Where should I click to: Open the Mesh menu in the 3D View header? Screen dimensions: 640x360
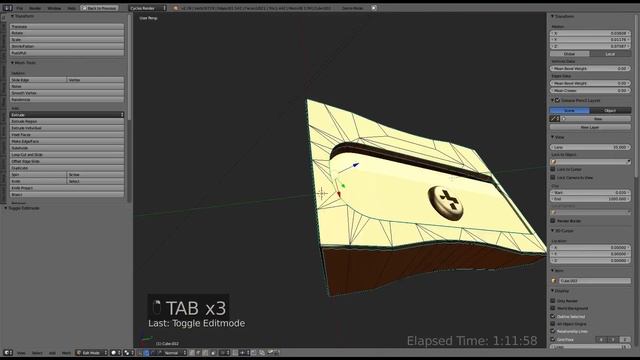[66, 353]
